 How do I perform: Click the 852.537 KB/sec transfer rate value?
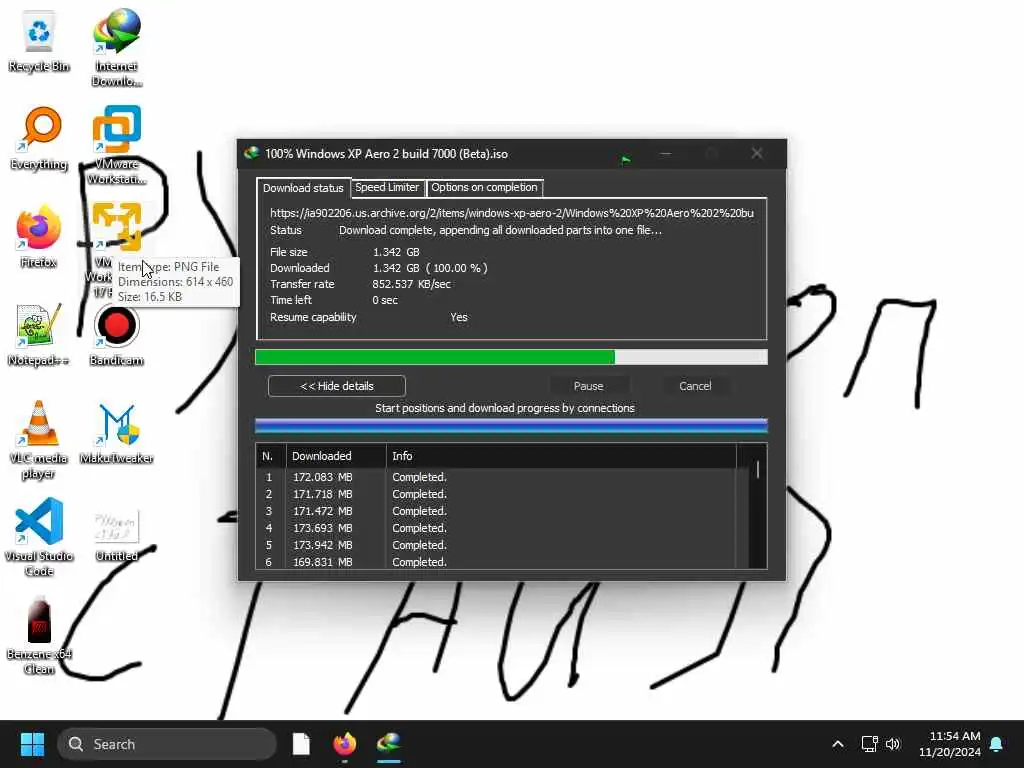pyautogui.click(x=411, y=284)
